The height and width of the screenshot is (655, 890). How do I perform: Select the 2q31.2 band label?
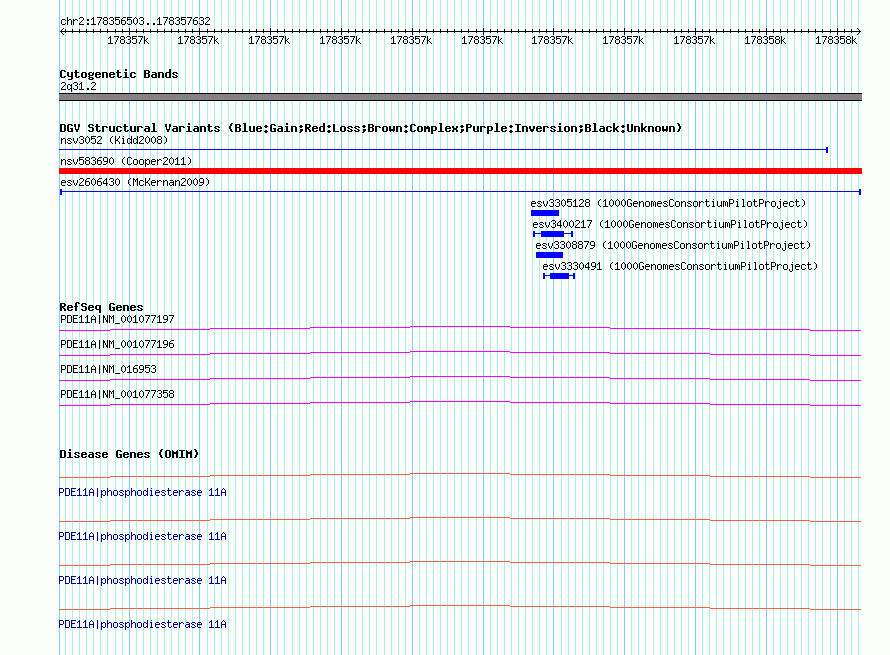pos(78,86)
